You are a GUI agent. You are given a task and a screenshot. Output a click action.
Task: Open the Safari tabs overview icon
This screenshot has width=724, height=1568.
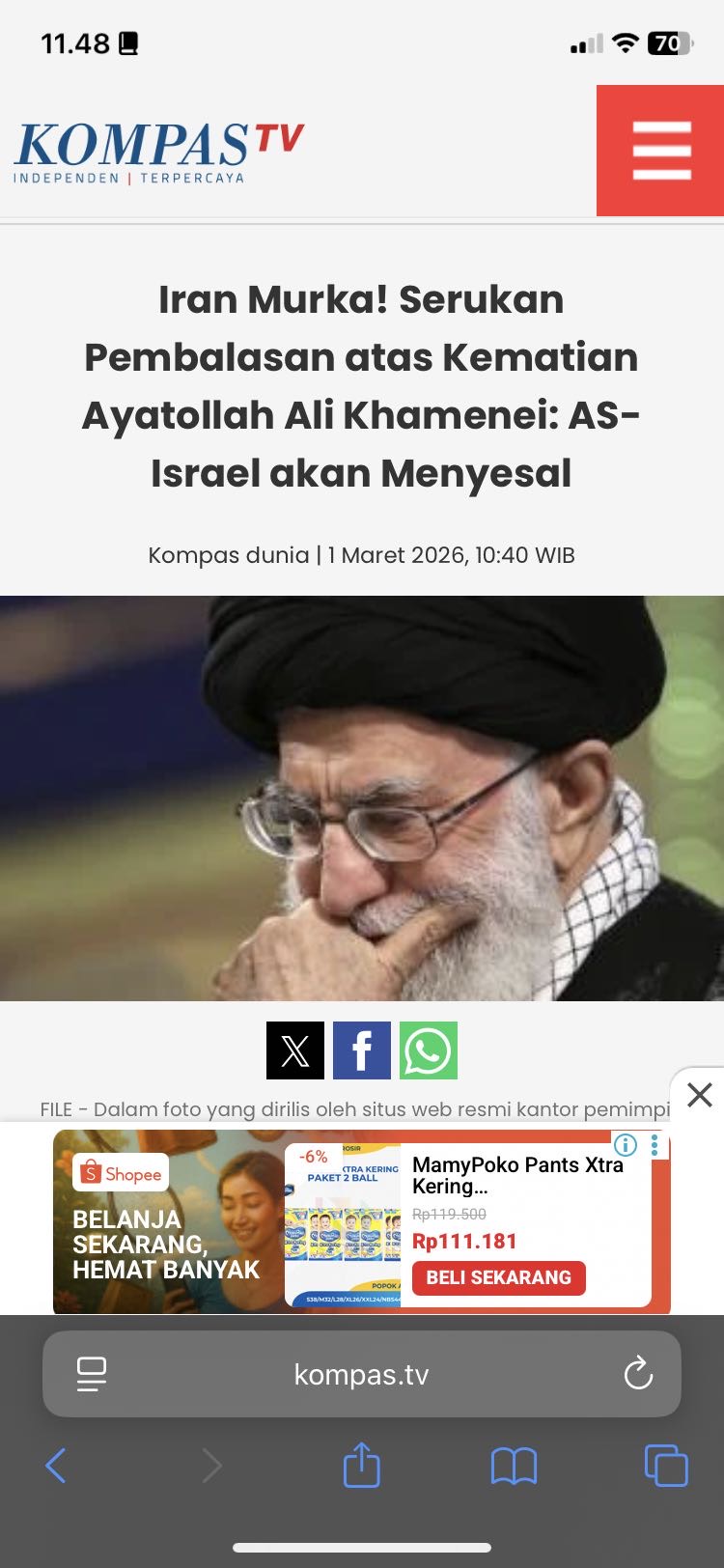(666, 1466)
